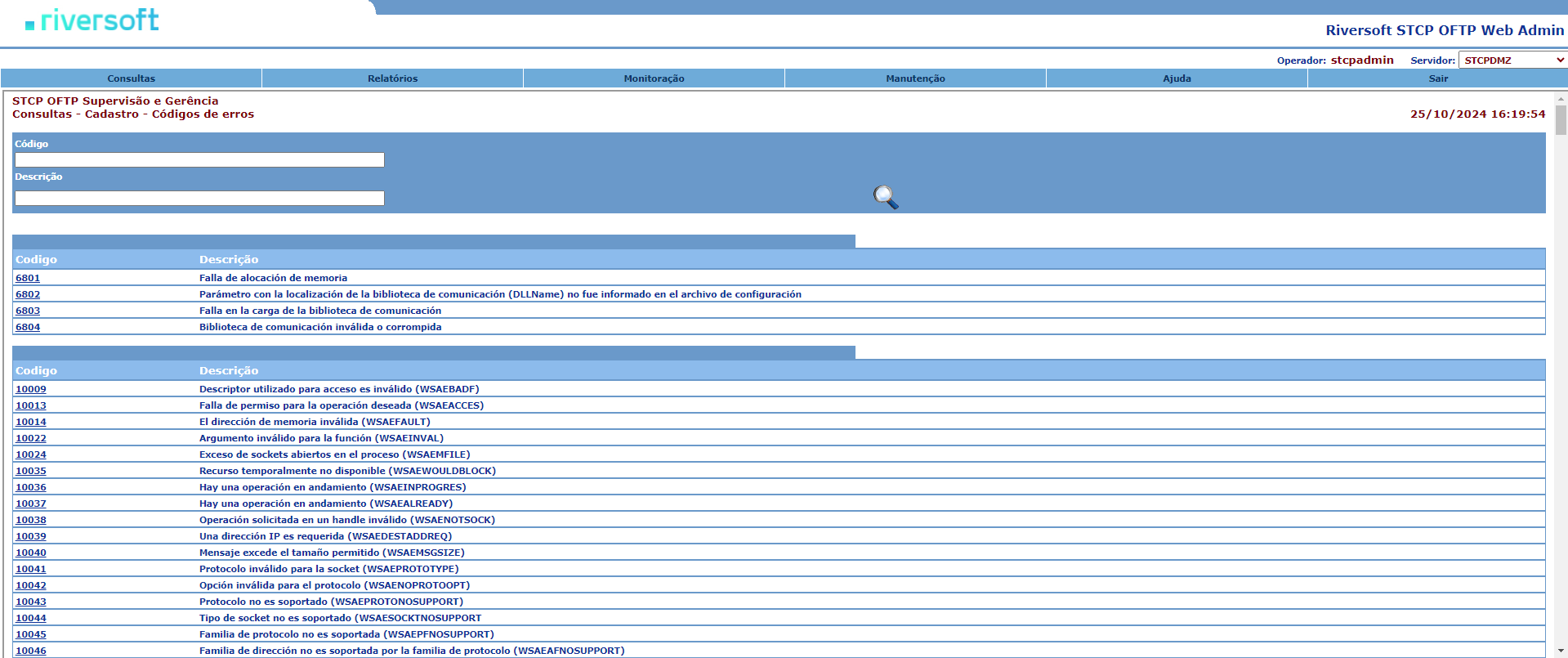The height and width of the screenshot is (658, 1568).
Task: Click the WSAEPROTOTYPE description text
Action: point(329,569)
